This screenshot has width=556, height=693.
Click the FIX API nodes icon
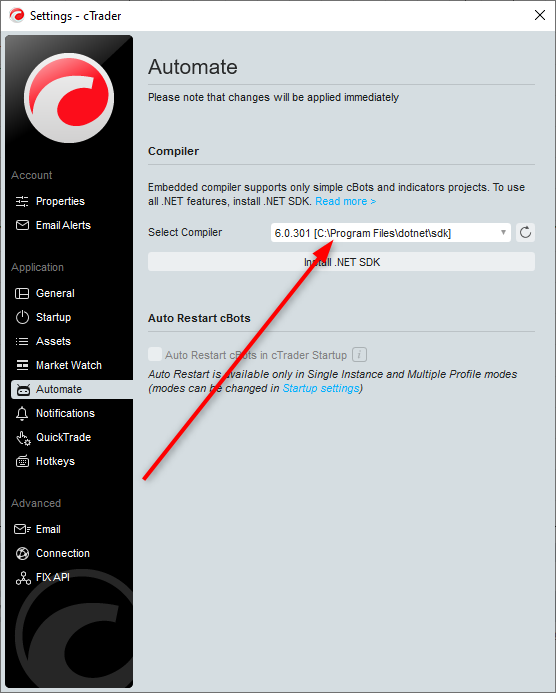coord(23,578)
